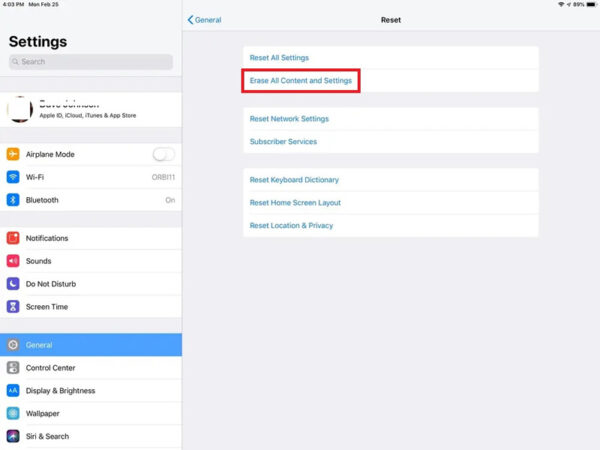Tap the profile avatar picture
Viewport: 600px width, 450px height.
[x=20, y=109]
